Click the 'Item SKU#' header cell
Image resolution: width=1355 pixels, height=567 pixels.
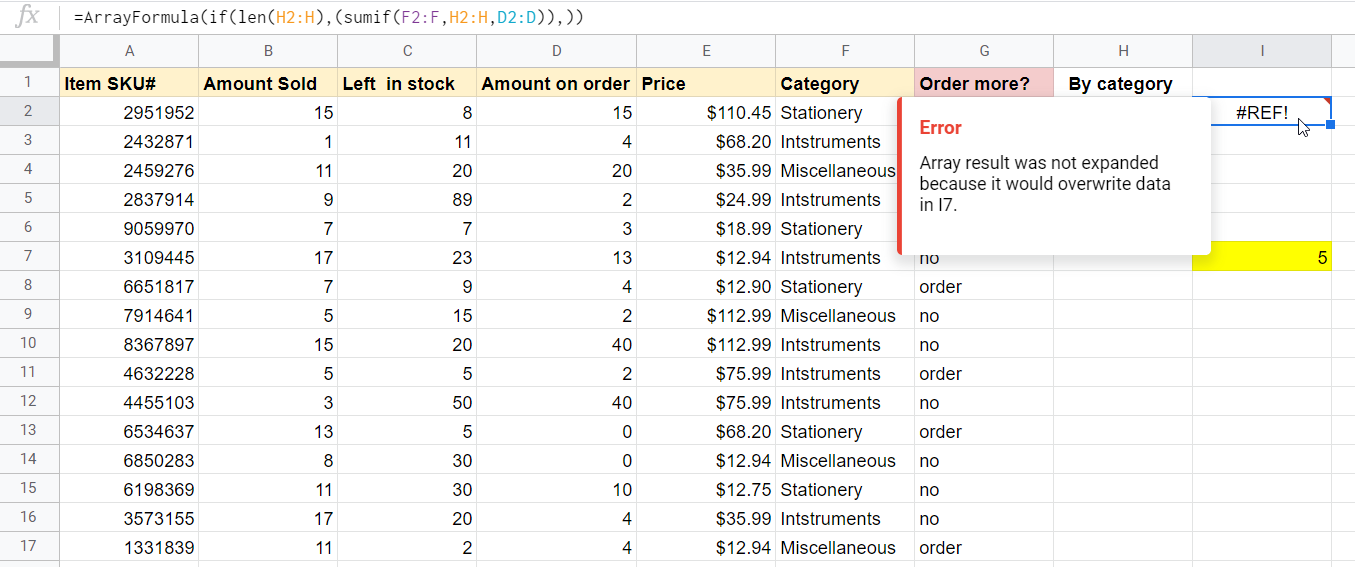coord(129,83)
